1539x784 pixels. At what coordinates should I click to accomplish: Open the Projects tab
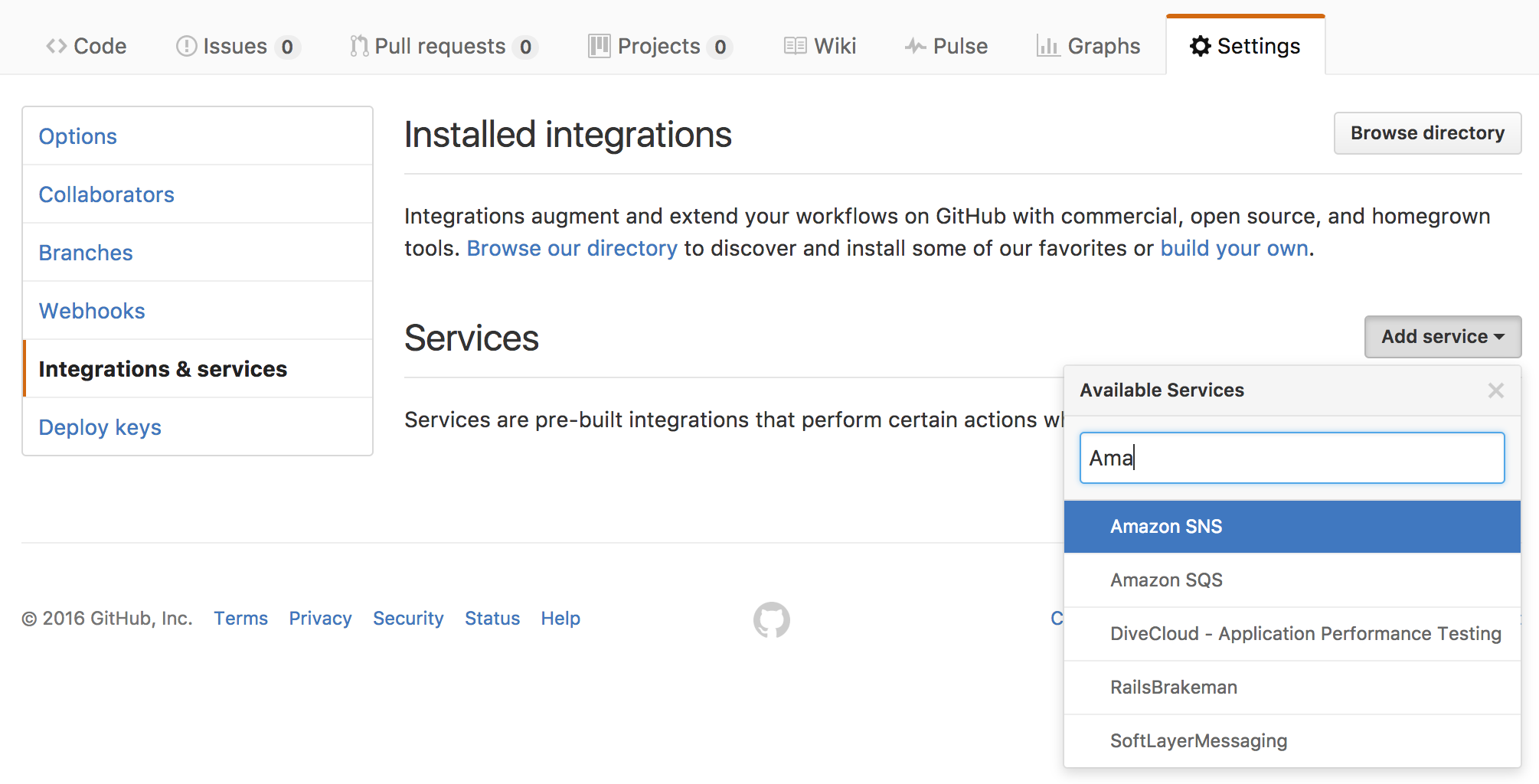coord(659,46)
